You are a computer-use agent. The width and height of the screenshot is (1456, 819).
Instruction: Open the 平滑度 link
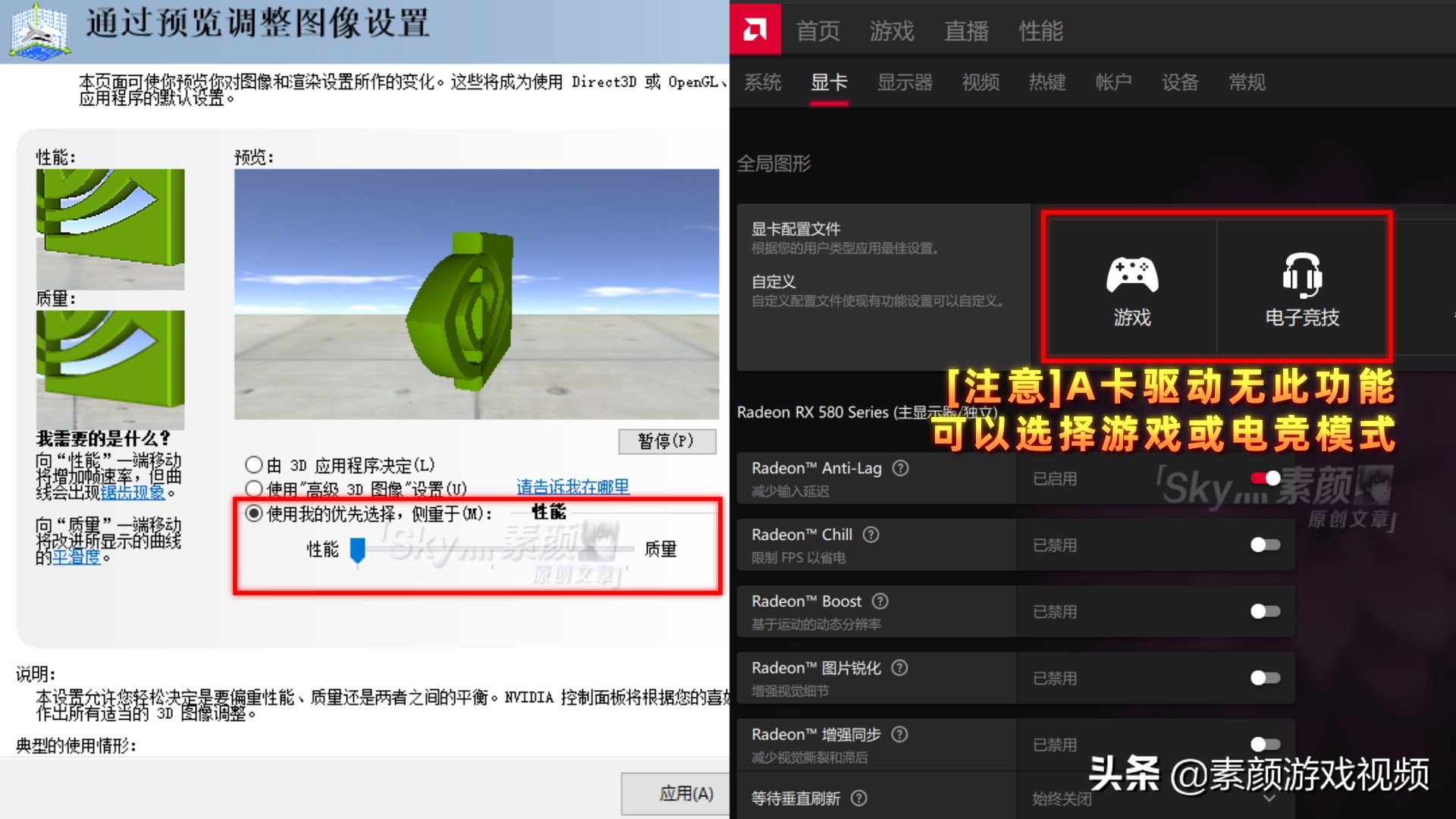pyautogui.click(x=76, y=557)
